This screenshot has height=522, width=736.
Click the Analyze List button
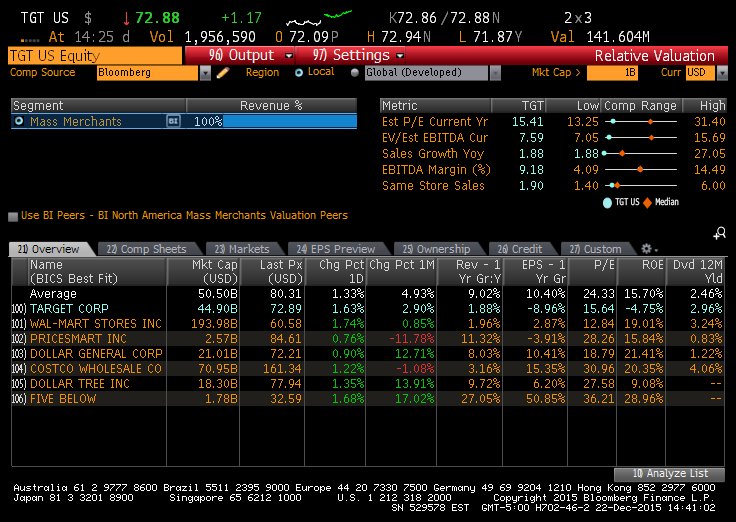(669, 474)
